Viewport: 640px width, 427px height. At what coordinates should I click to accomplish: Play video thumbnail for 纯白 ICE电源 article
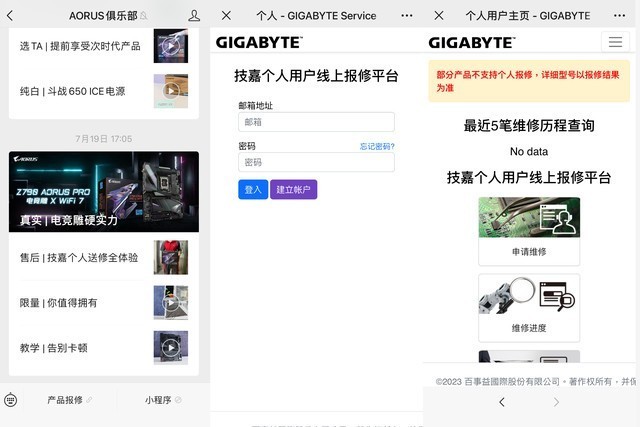click(171, 91)
